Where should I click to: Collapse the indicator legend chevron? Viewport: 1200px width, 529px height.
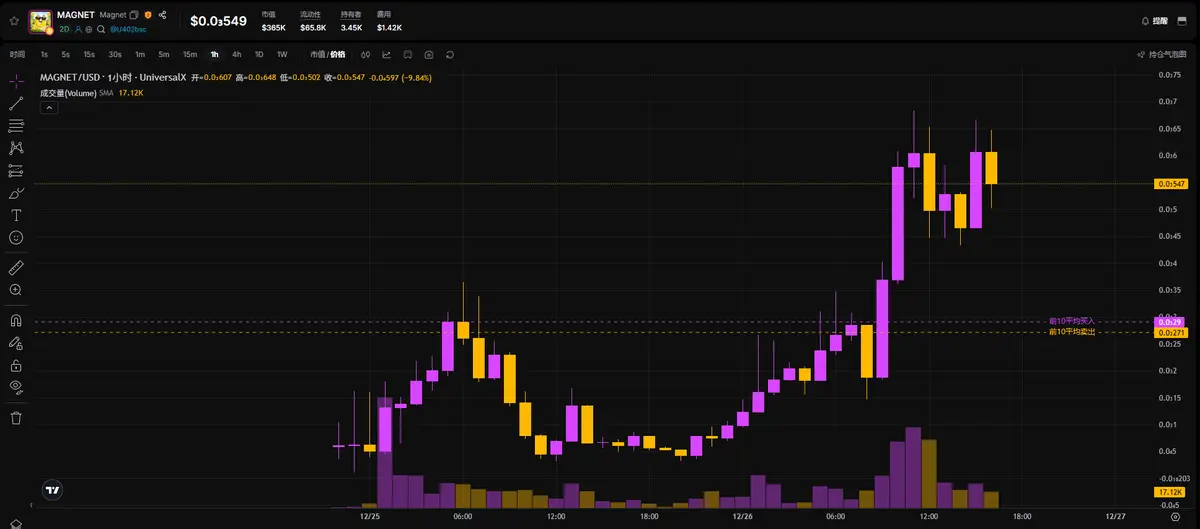[48, 106]
